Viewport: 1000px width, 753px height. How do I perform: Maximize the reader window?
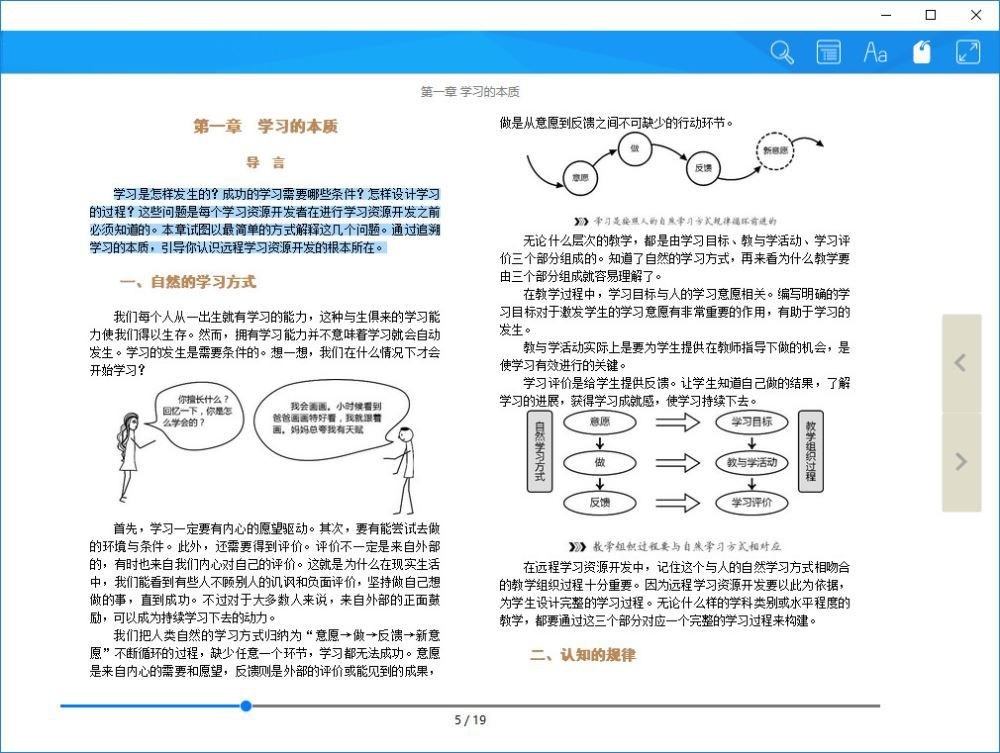tap(931, 15)
